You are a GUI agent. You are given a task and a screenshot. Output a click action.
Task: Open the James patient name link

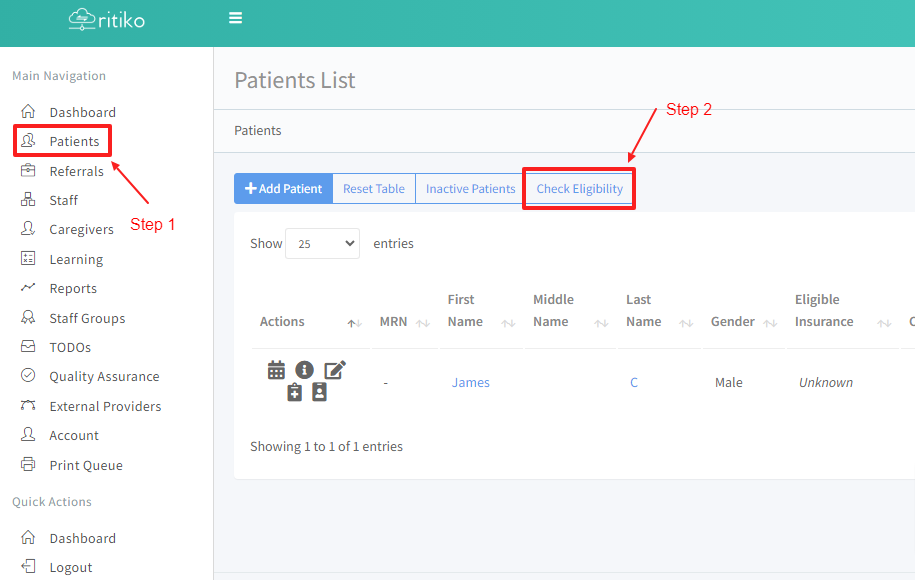pyautogui.click(x=470, y=382)
